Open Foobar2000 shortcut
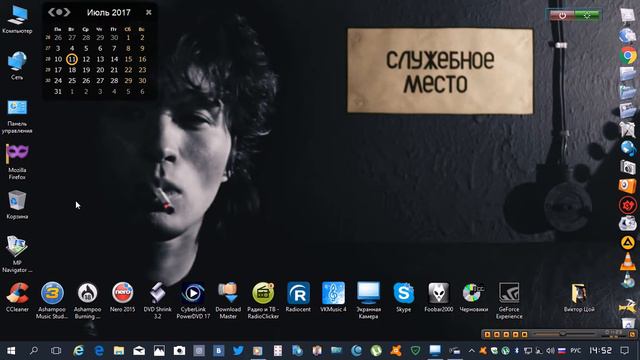 click(x=439, y=297)
